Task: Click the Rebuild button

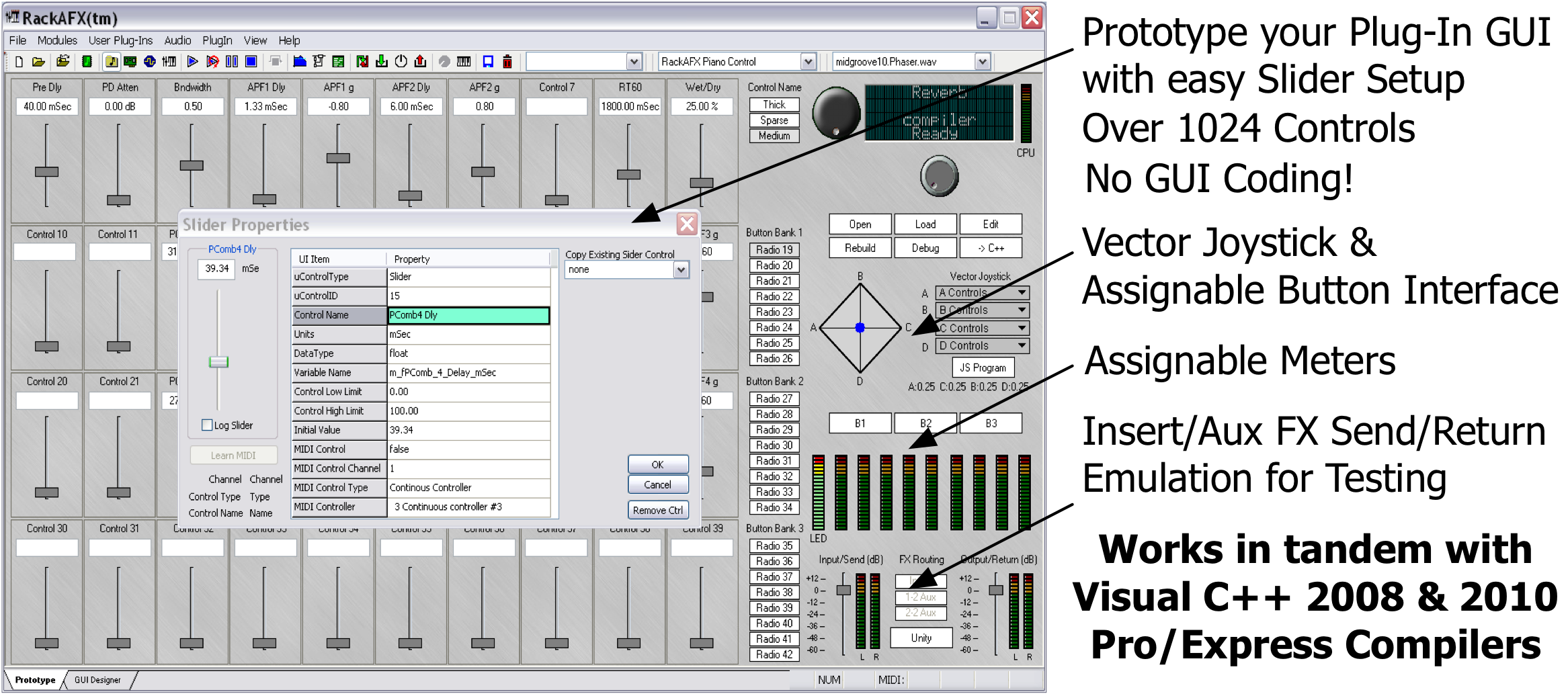Action: (x=860, y=248)
